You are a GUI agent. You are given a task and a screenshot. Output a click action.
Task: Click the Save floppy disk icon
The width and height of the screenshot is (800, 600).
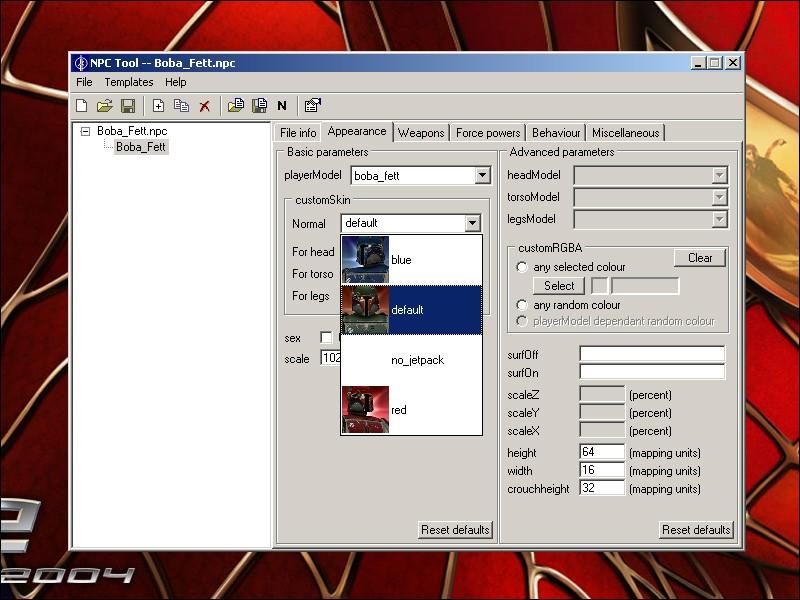point(128,106)
